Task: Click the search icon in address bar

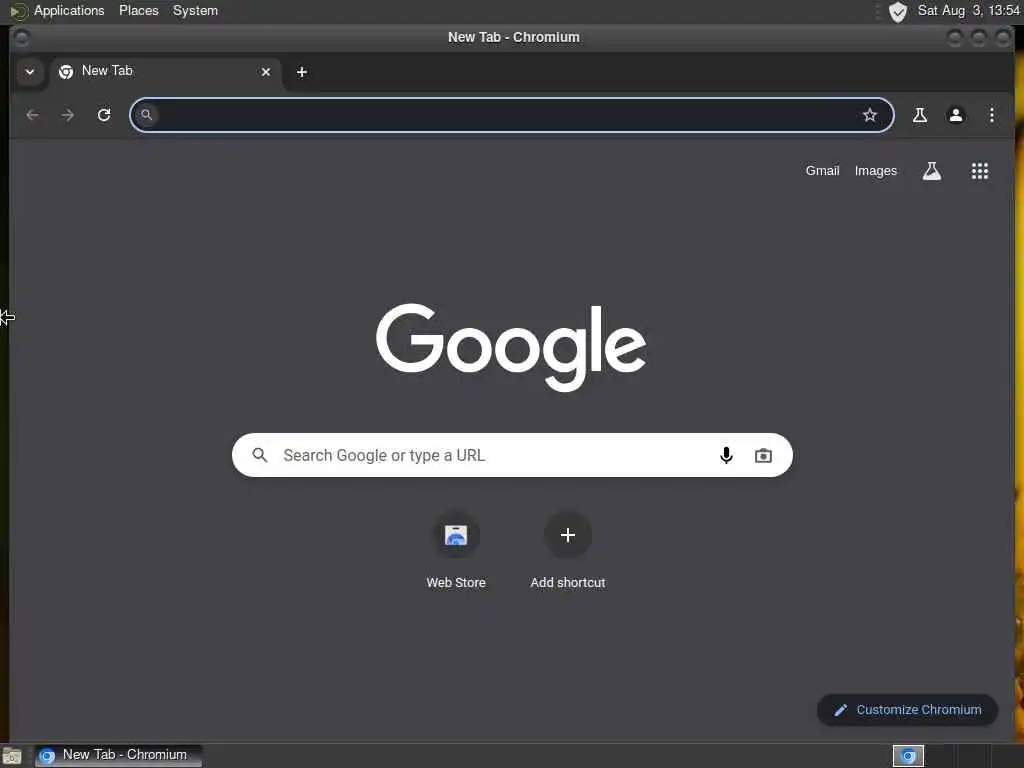Action: tap(146, 115)
